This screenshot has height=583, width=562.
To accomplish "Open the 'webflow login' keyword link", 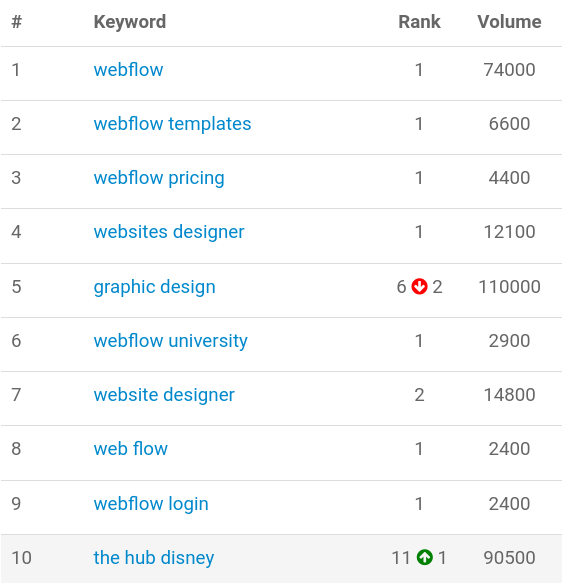I will tap(151, 504).
